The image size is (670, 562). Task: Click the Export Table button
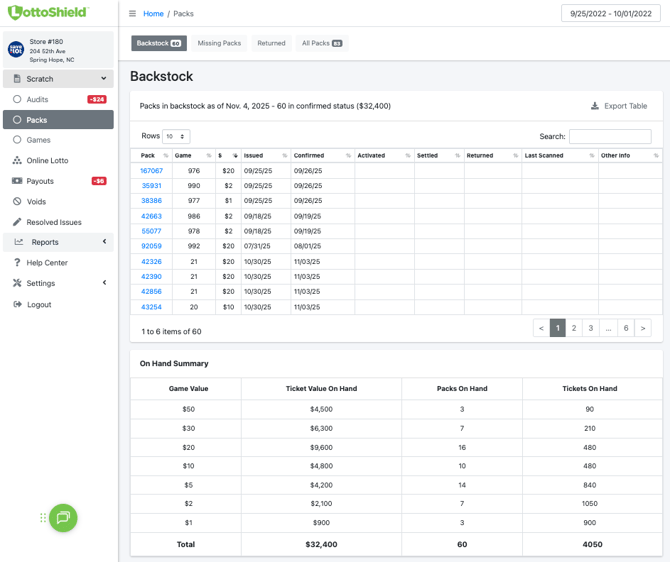point(619,106)
